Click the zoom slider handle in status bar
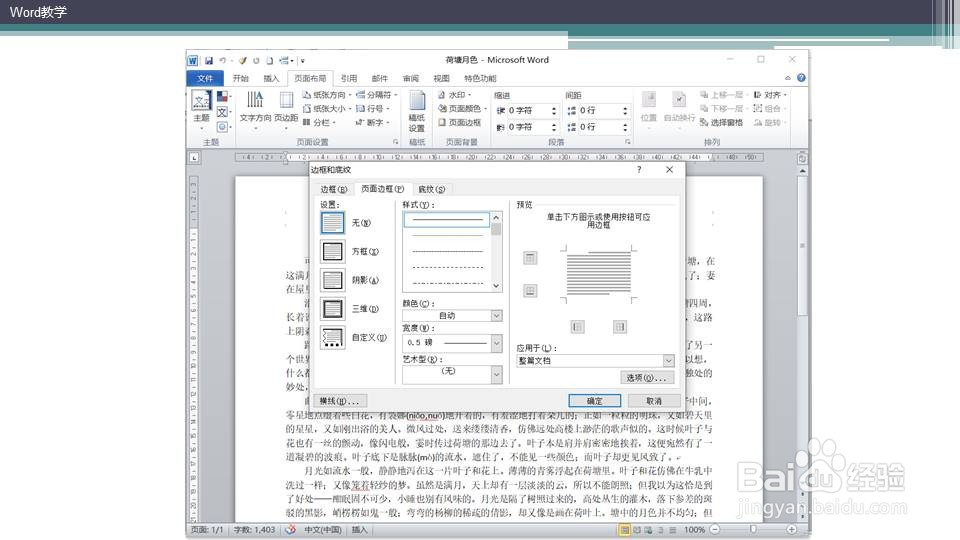 (753, 530)
